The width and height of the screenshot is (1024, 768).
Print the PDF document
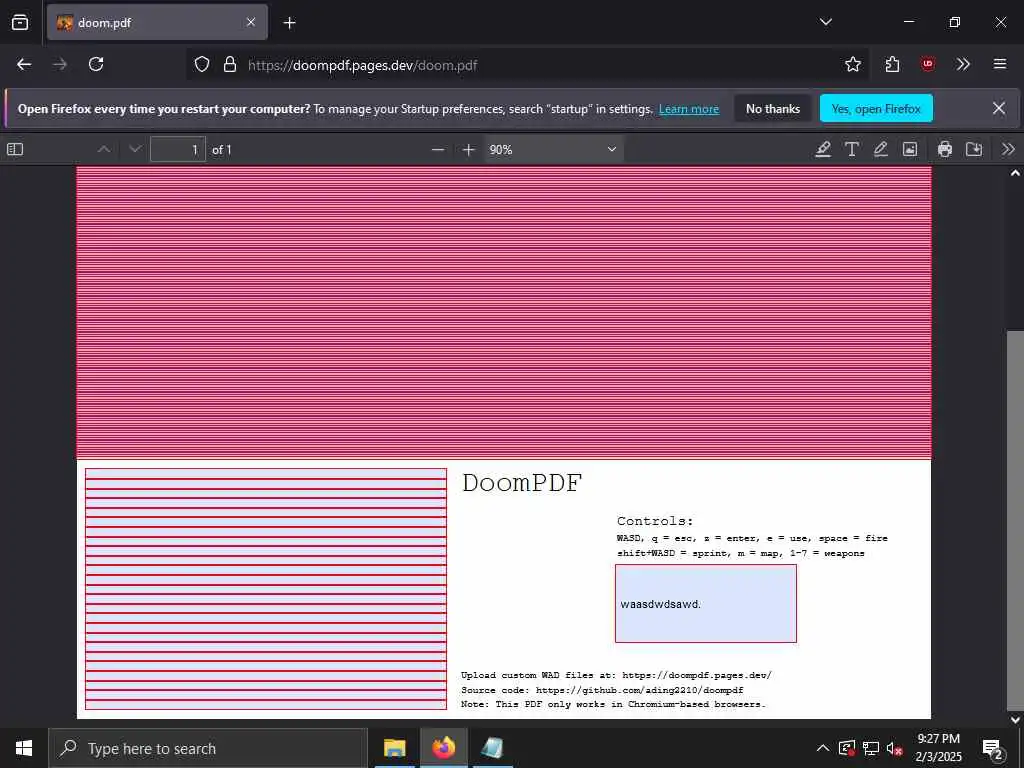944,150
